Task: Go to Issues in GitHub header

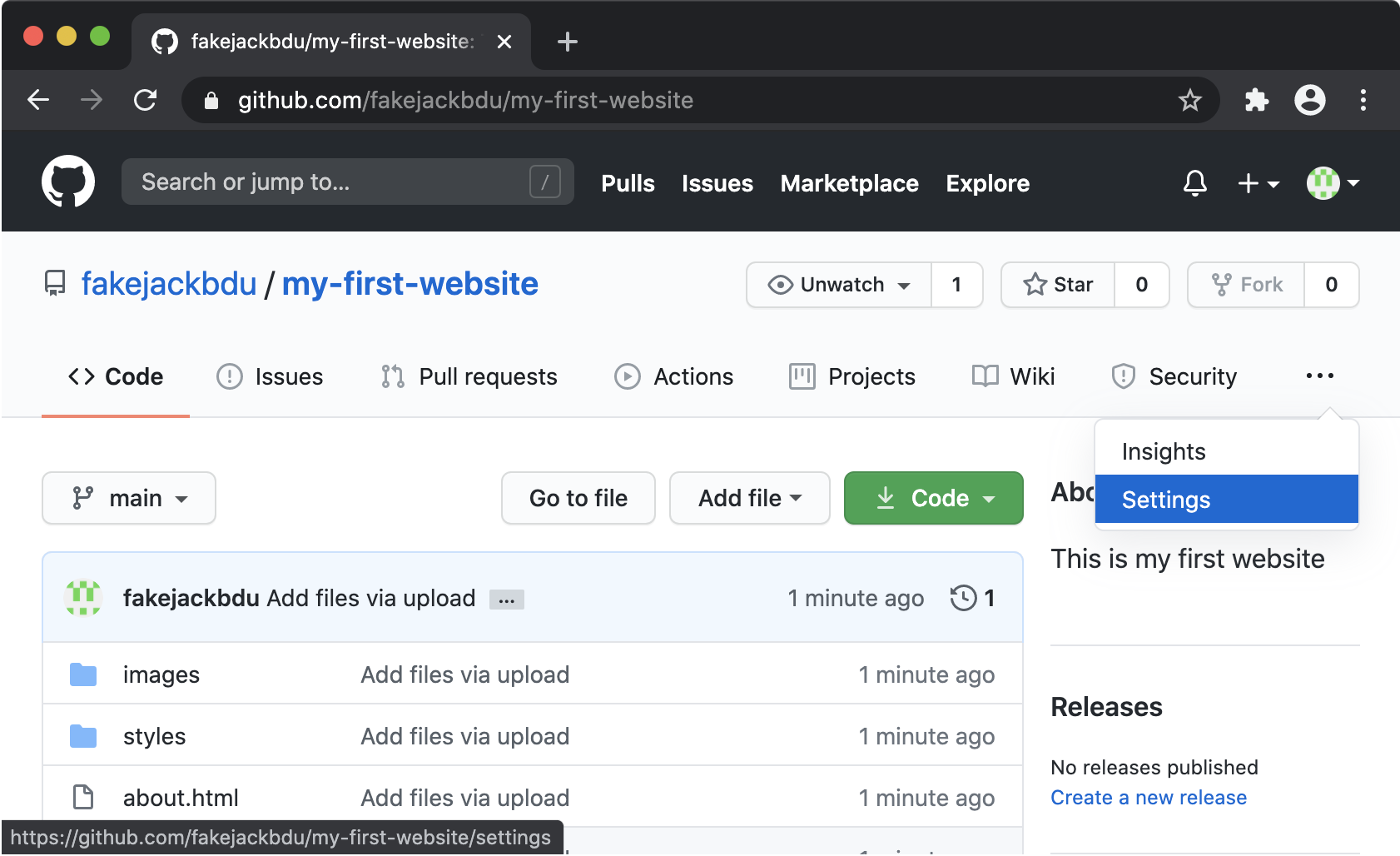Action: [x=717, y=183]
